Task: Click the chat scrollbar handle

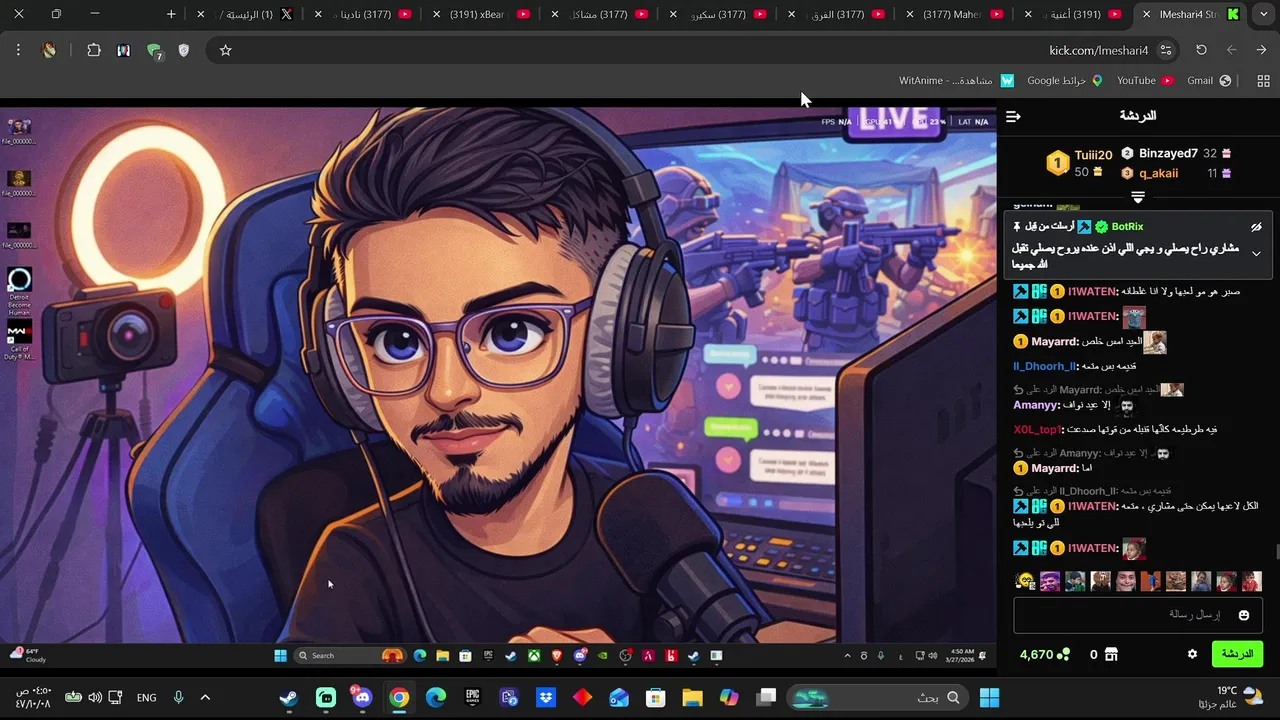Action: click(x=1276, y=553)
